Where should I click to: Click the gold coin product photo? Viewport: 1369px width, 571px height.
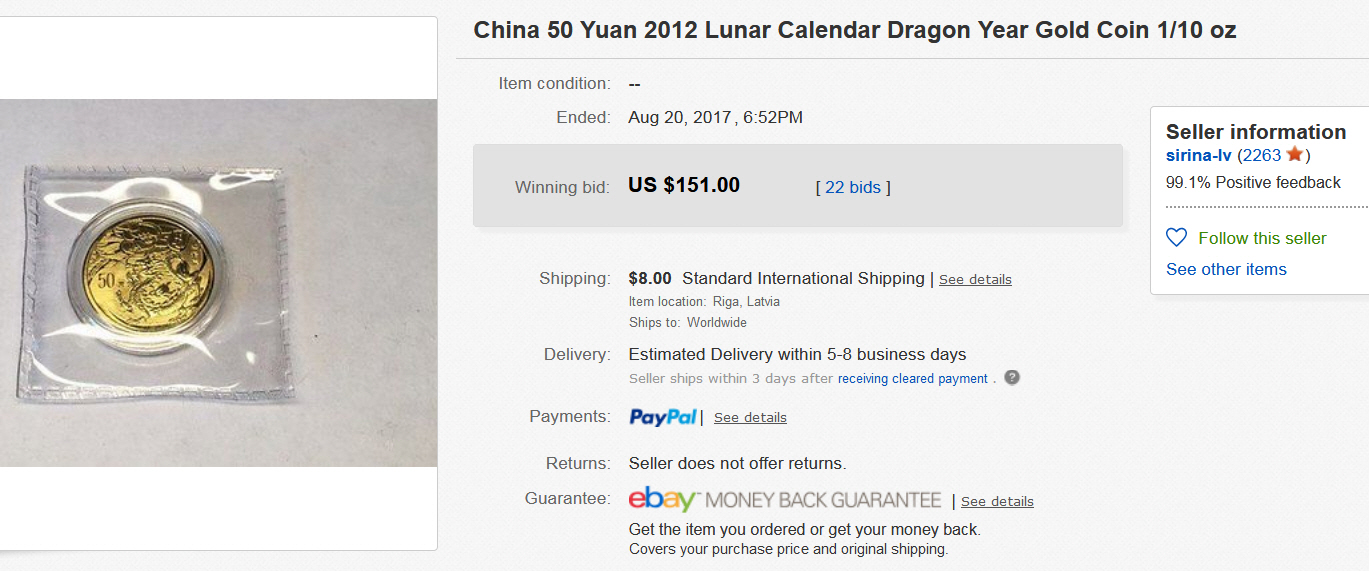(218, 282)
